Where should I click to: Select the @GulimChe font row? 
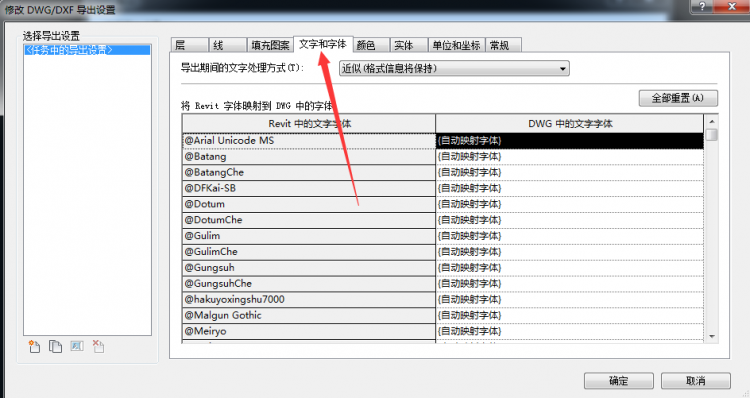point(309,252)
